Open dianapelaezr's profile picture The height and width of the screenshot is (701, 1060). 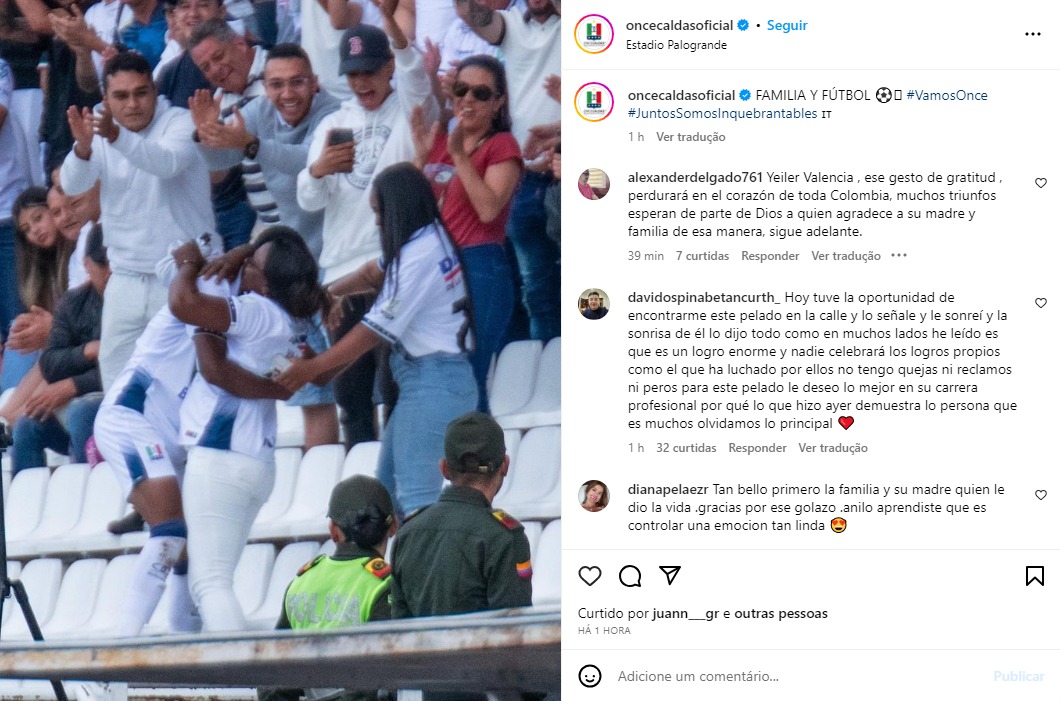[x=594, y=496]
